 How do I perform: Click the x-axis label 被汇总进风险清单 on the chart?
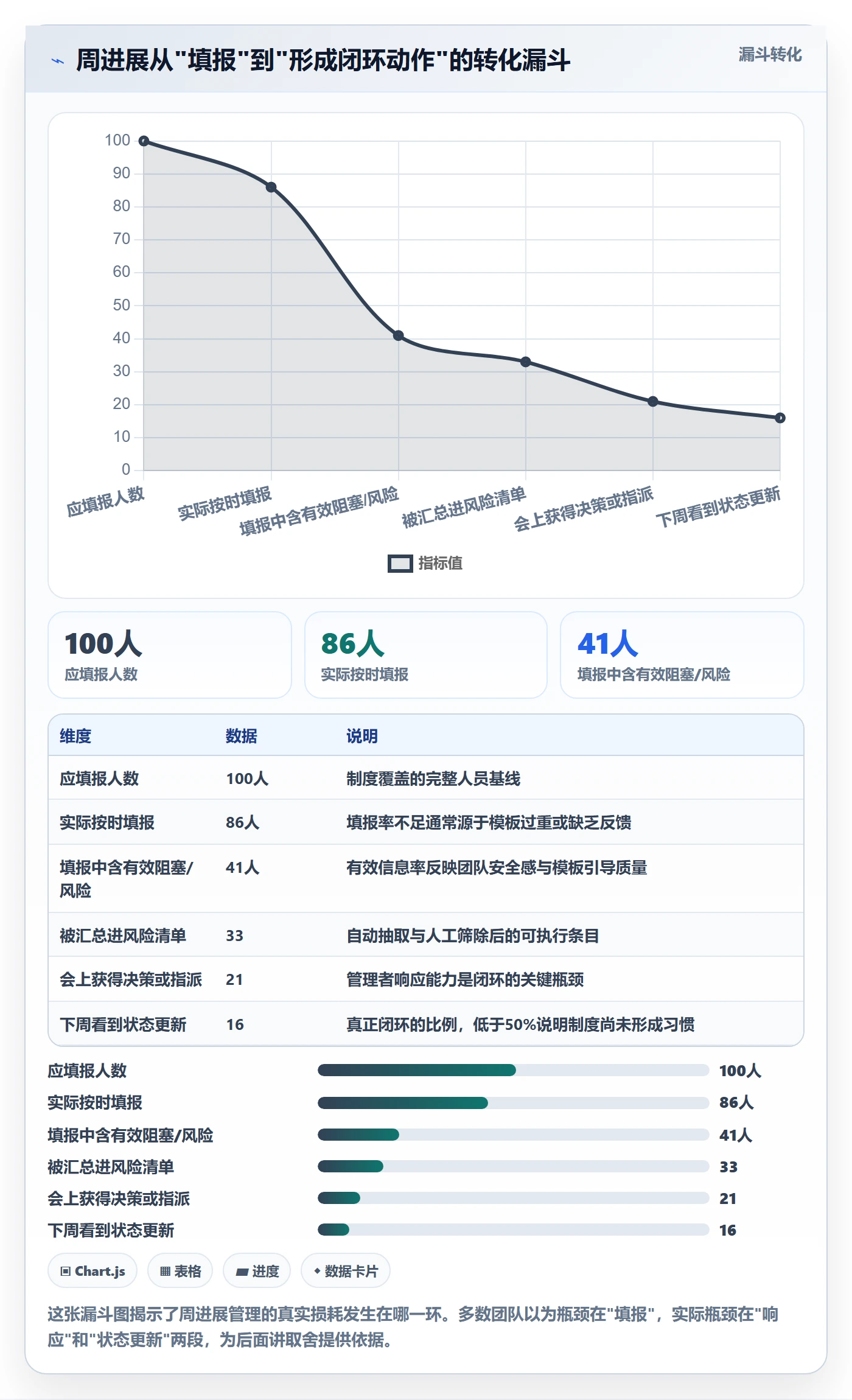[464, 507]
